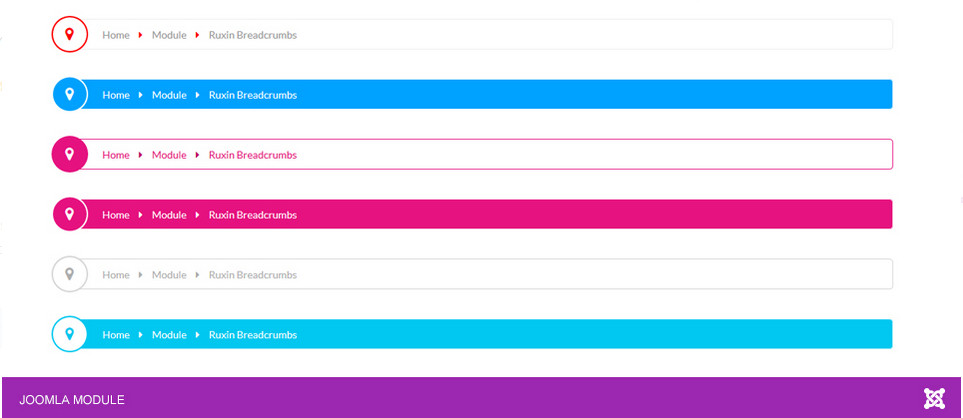Click the pin icon on the solid pink breadcrumb
Screen dimensions: 963x418
pos(69,214)
